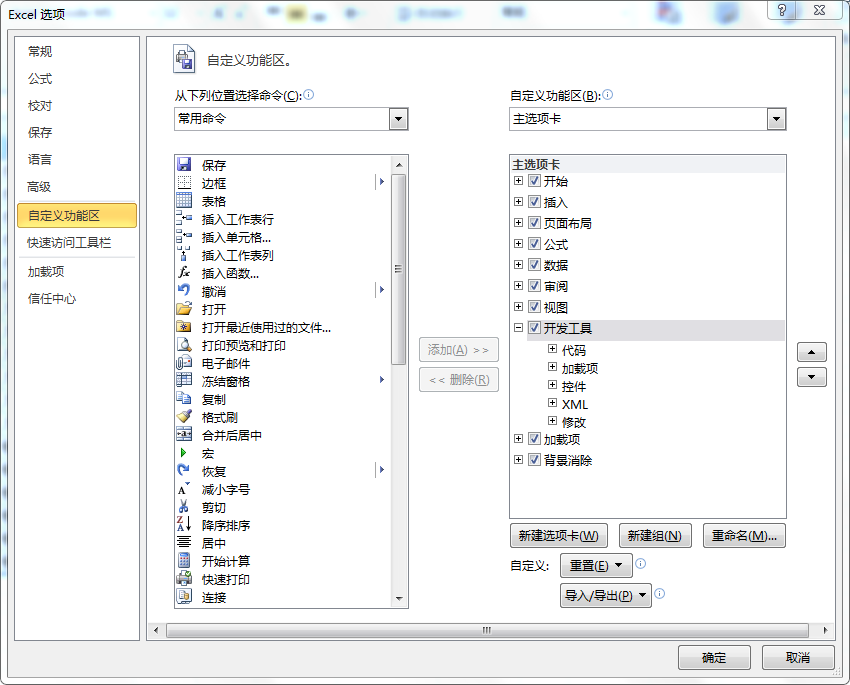Click Calculate Now (开始计算) calculator icon
The width and height of the screenshot is (850, 685).
click(x=184, y=560)
